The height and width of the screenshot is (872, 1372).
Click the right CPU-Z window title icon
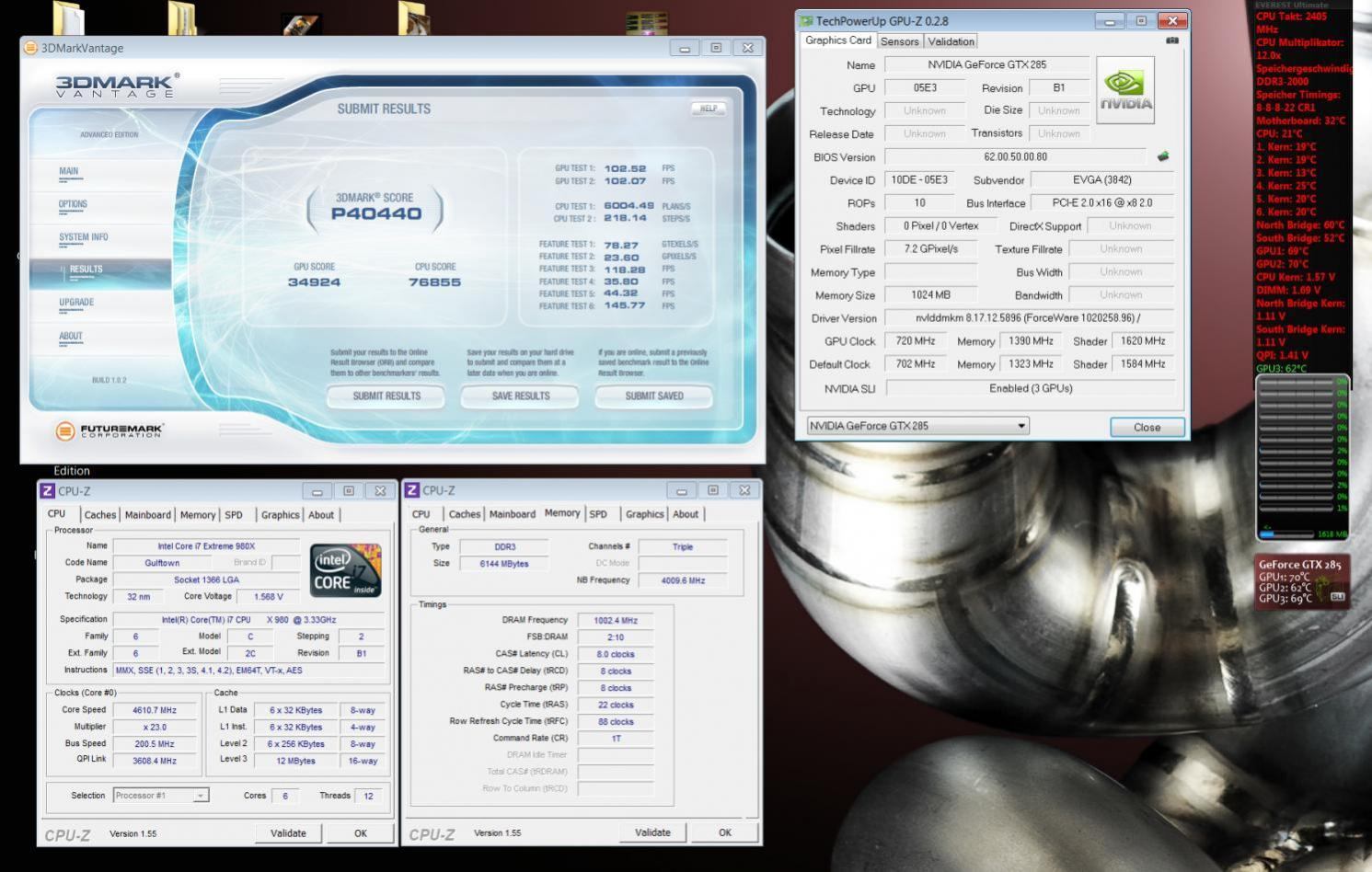(412, 490)
